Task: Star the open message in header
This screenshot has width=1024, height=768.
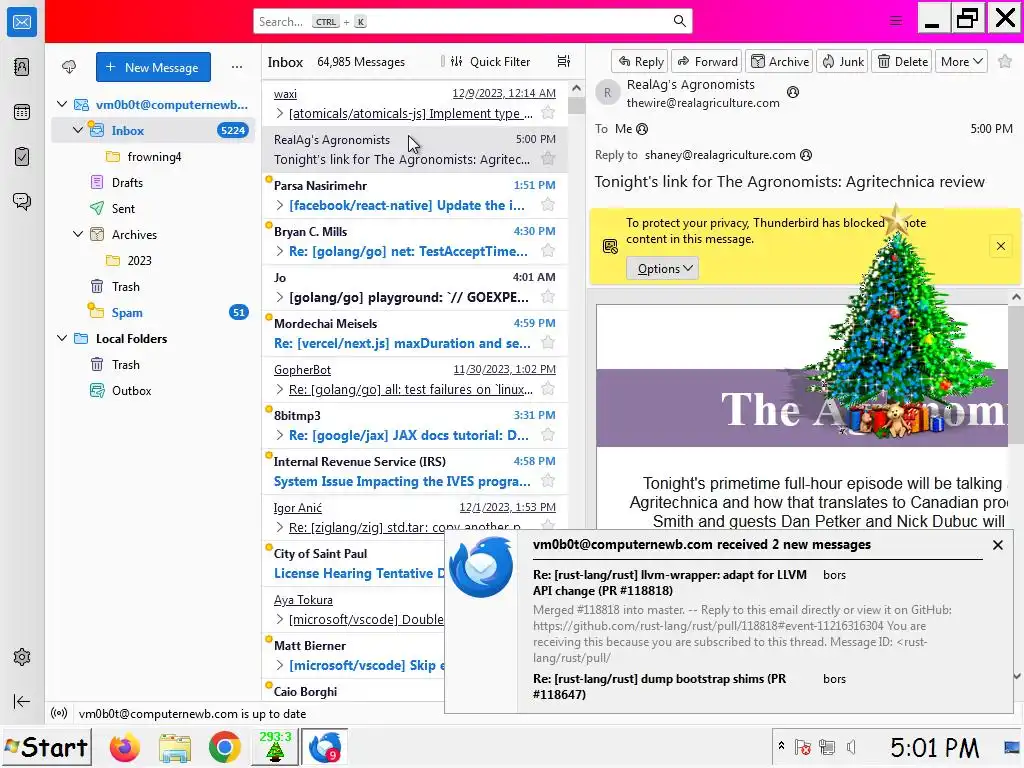Action: (1005, 61)
